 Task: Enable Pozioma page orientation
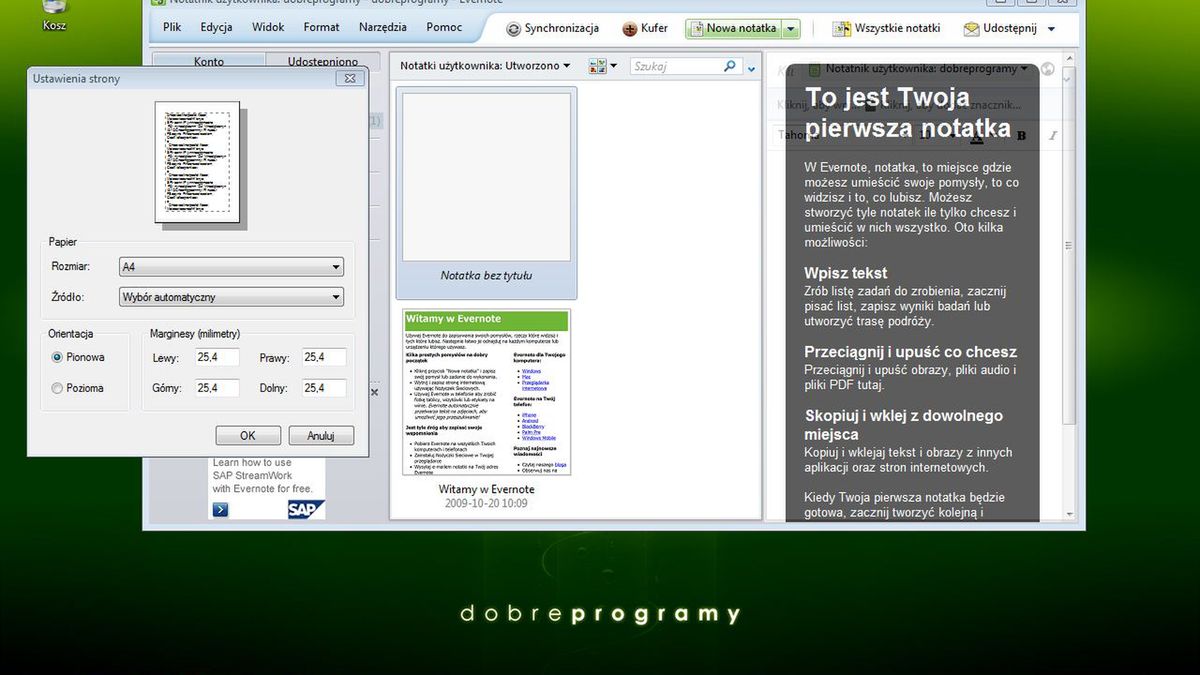(x=57, y=388)
